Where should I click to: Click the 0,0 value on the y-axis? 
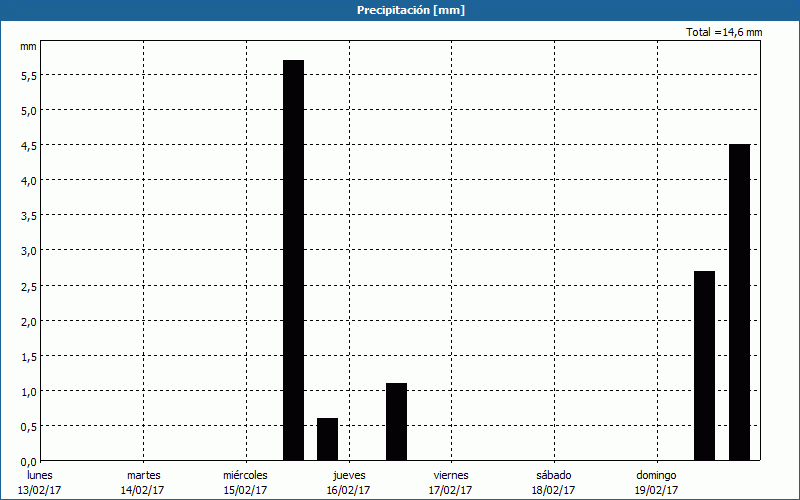tap(28, 462)
